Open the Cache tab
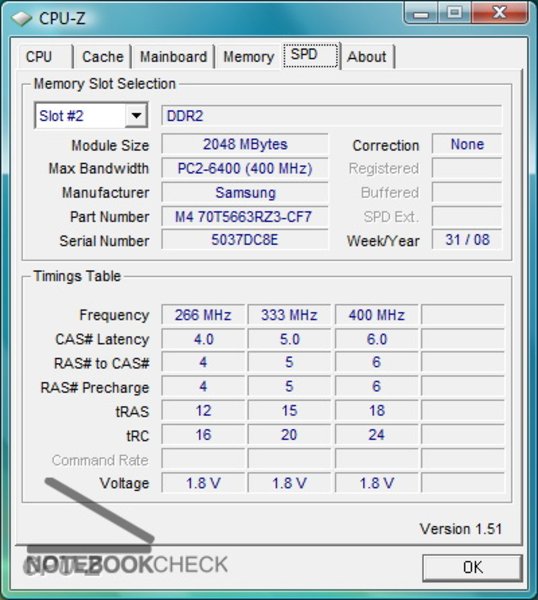The width and height of the screenshot is (538, 600). (x=103, y=57)
